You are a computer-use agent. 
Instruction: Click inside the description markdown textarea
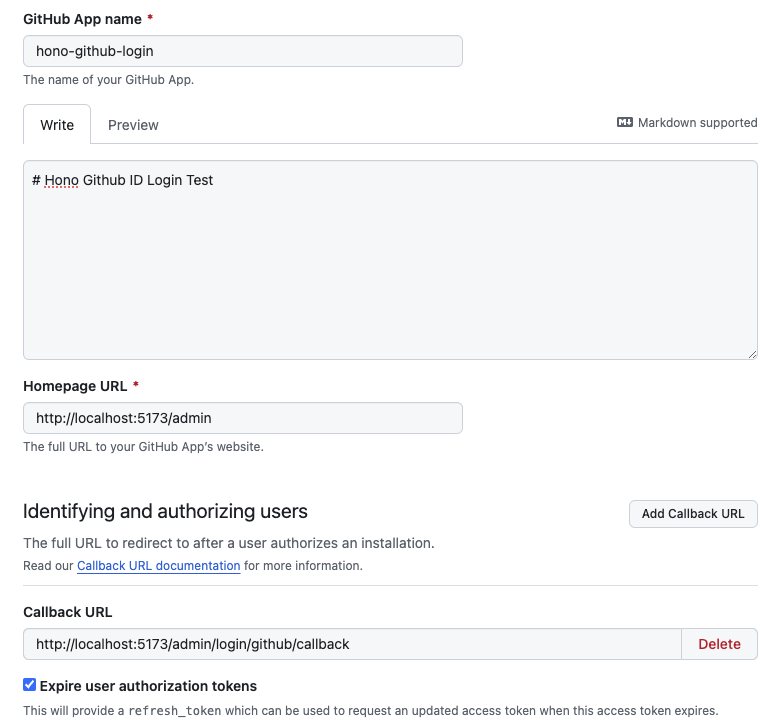tap(390, 260)
